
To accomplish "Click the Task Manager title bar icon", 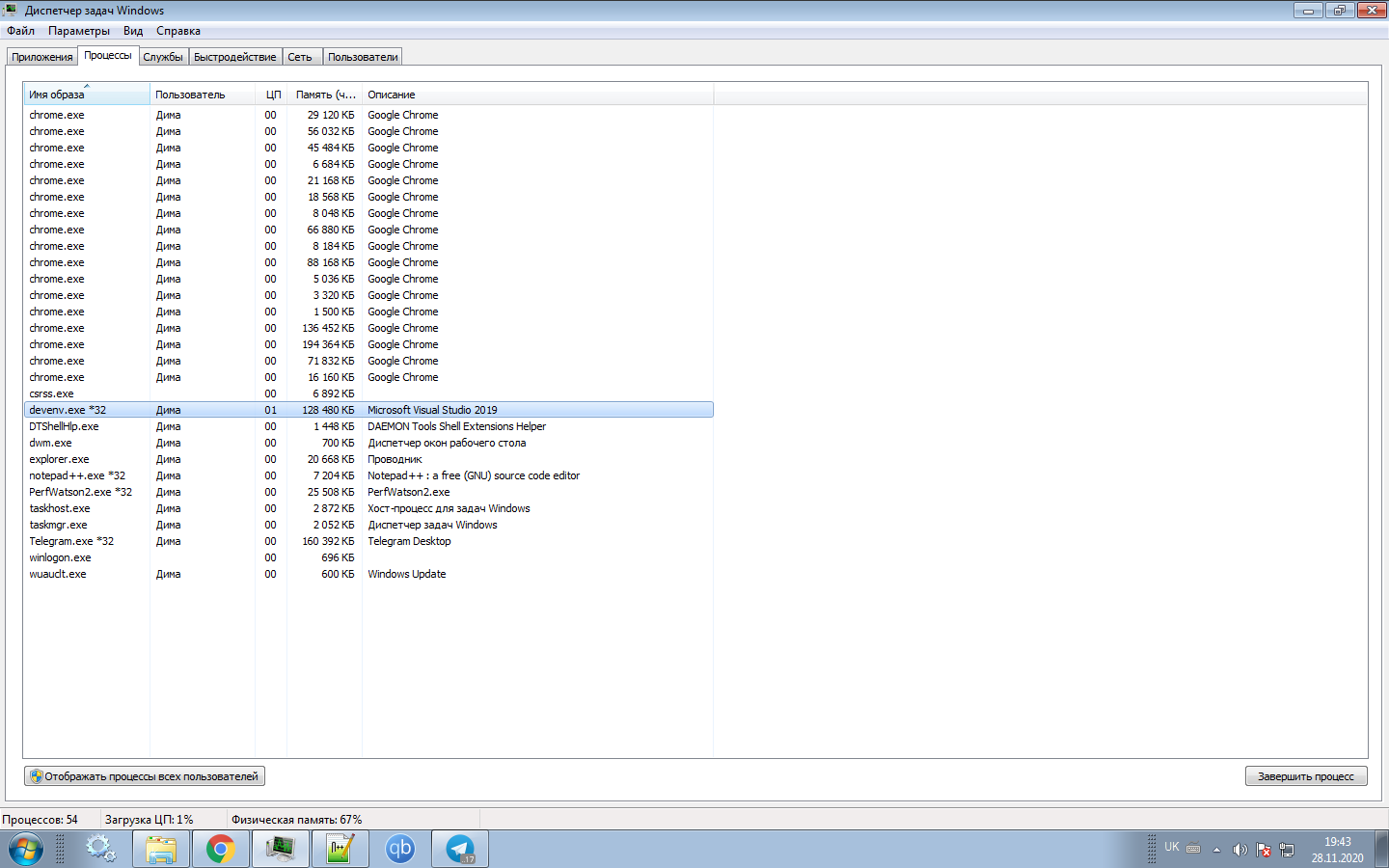I will tap(10, 10).
